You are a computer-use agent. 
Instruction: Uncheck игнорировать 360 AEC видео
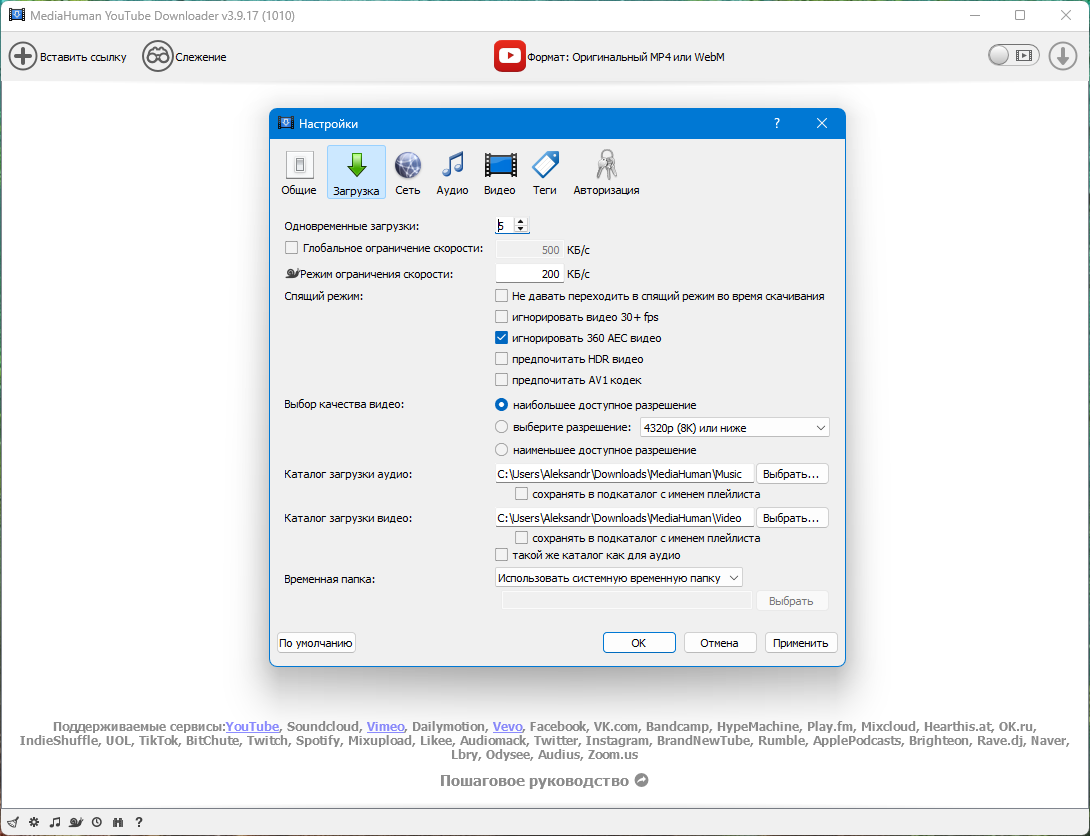click(501, 338)
